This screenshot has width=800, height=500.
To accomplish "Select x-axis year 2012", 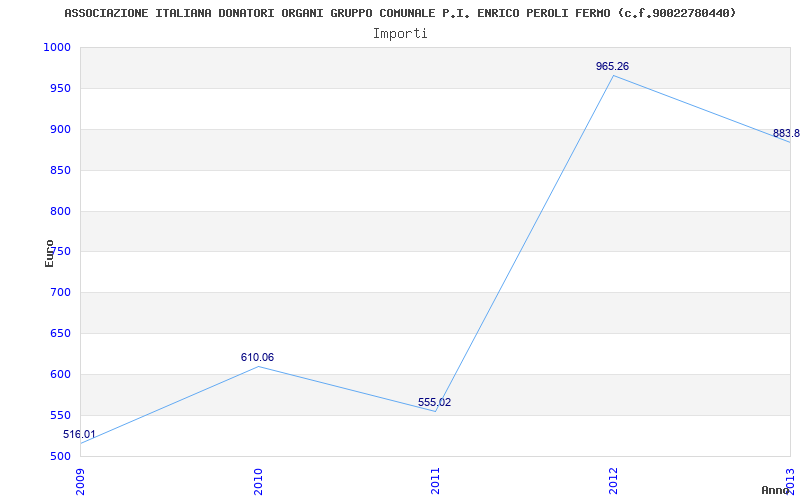I will click(613, 481).
